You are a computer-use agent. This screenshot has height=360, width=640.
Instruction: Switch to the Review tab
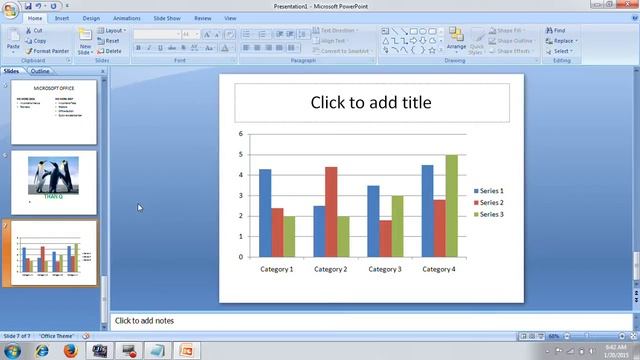click(x=203, y=18)
